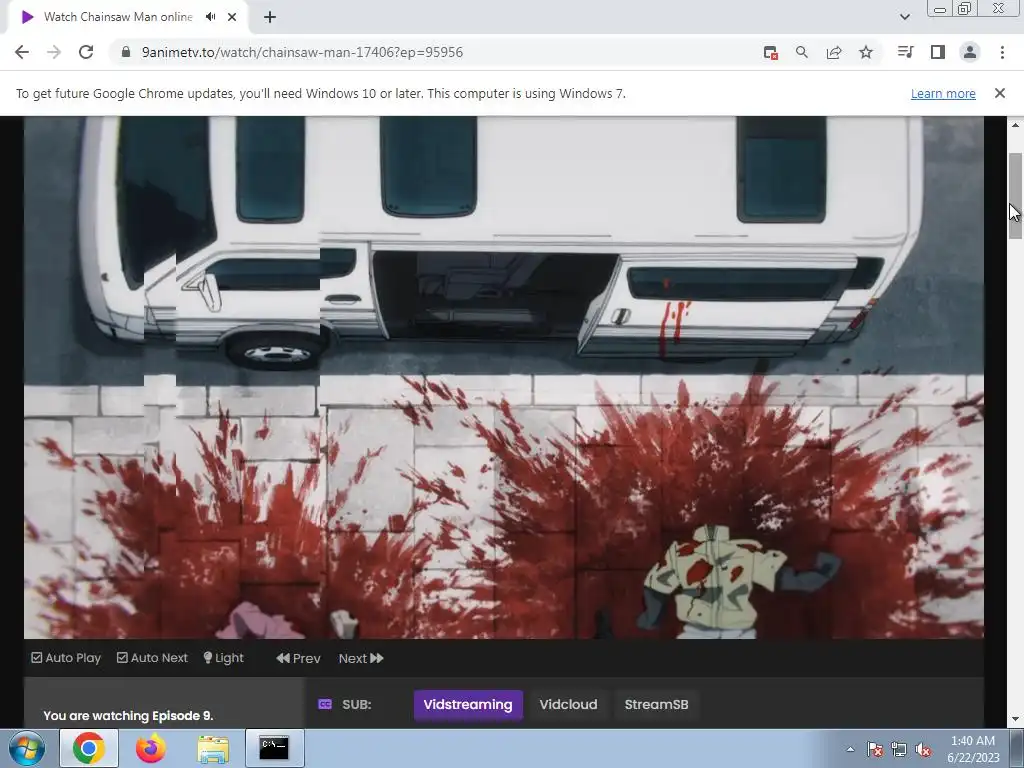Share this page icon
The width and height of the screenshot is (1024, 768).
coord(834,52)
